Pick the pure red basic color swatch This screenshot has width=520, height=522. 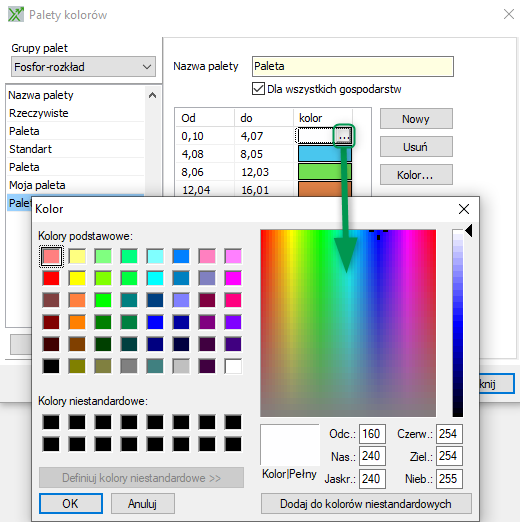51,278
